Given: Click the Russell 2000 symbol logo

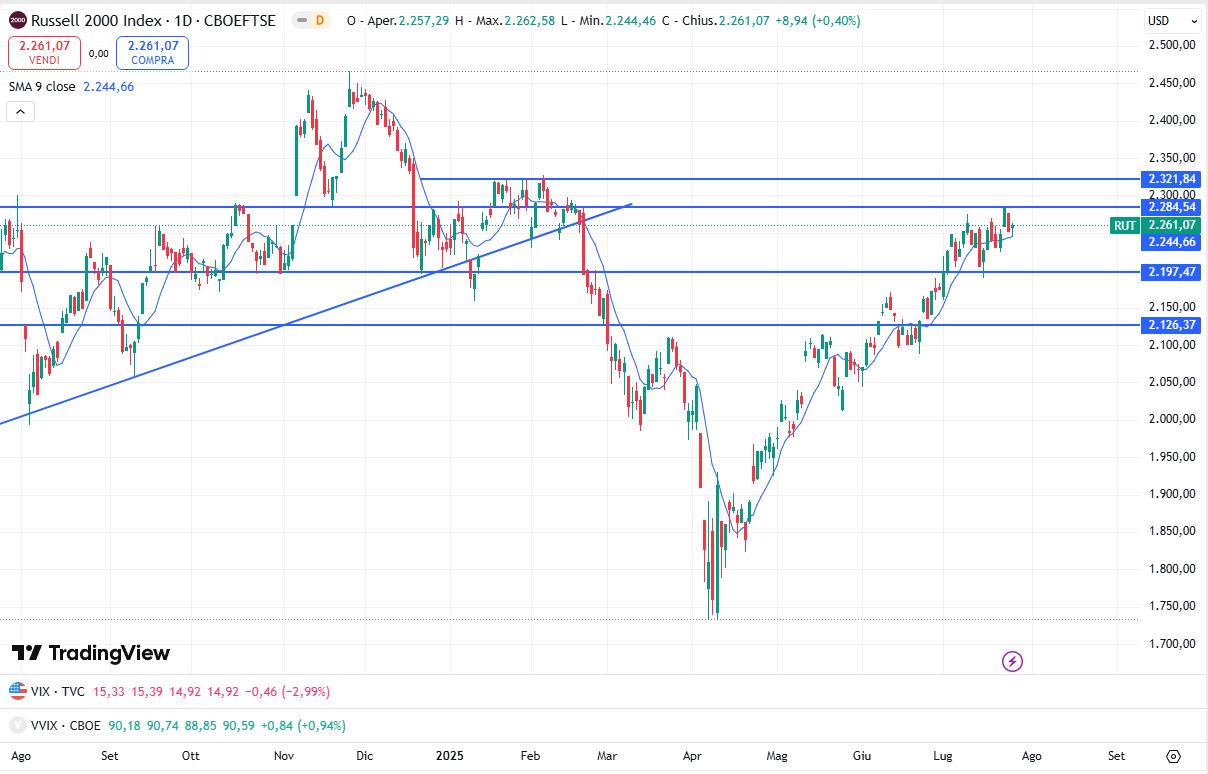Looking at the screenshot, I should coord(17,20).
